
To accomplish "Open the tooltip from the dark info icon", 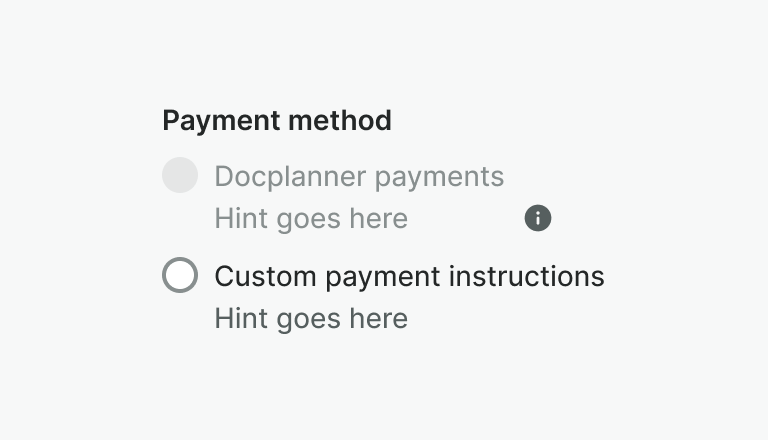I will point(538,218).
